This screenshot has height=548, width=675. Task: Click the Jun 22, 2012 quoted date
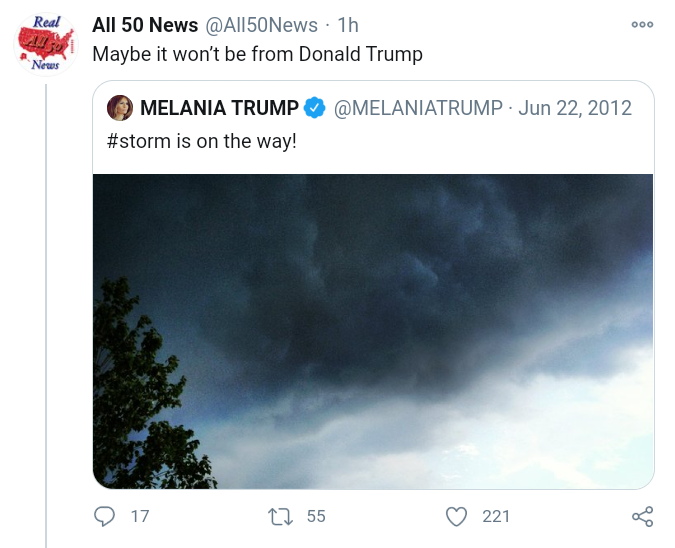click(x=575, y=108)
